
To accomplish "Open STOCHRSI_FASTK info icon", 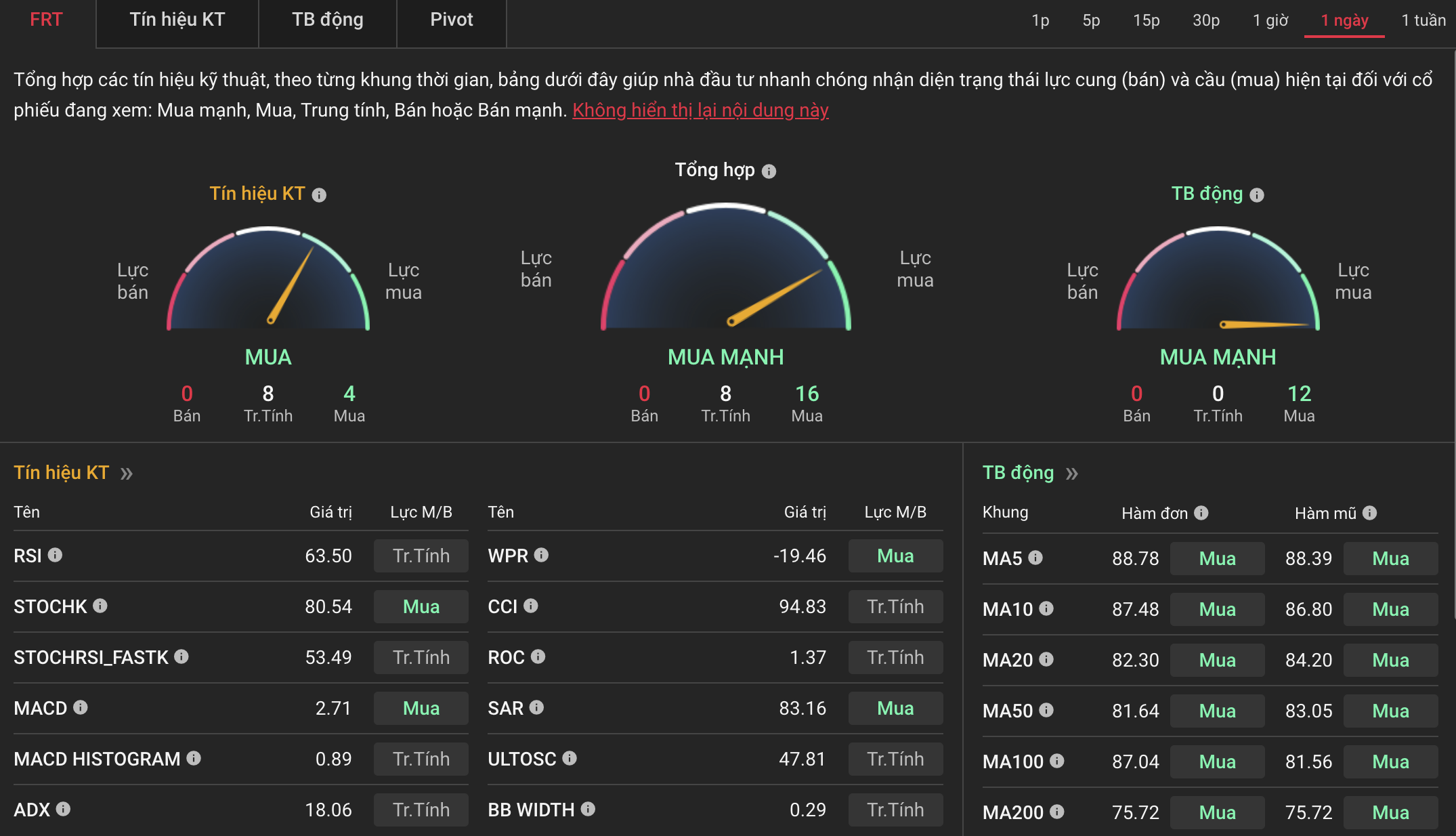I will 181,656.
